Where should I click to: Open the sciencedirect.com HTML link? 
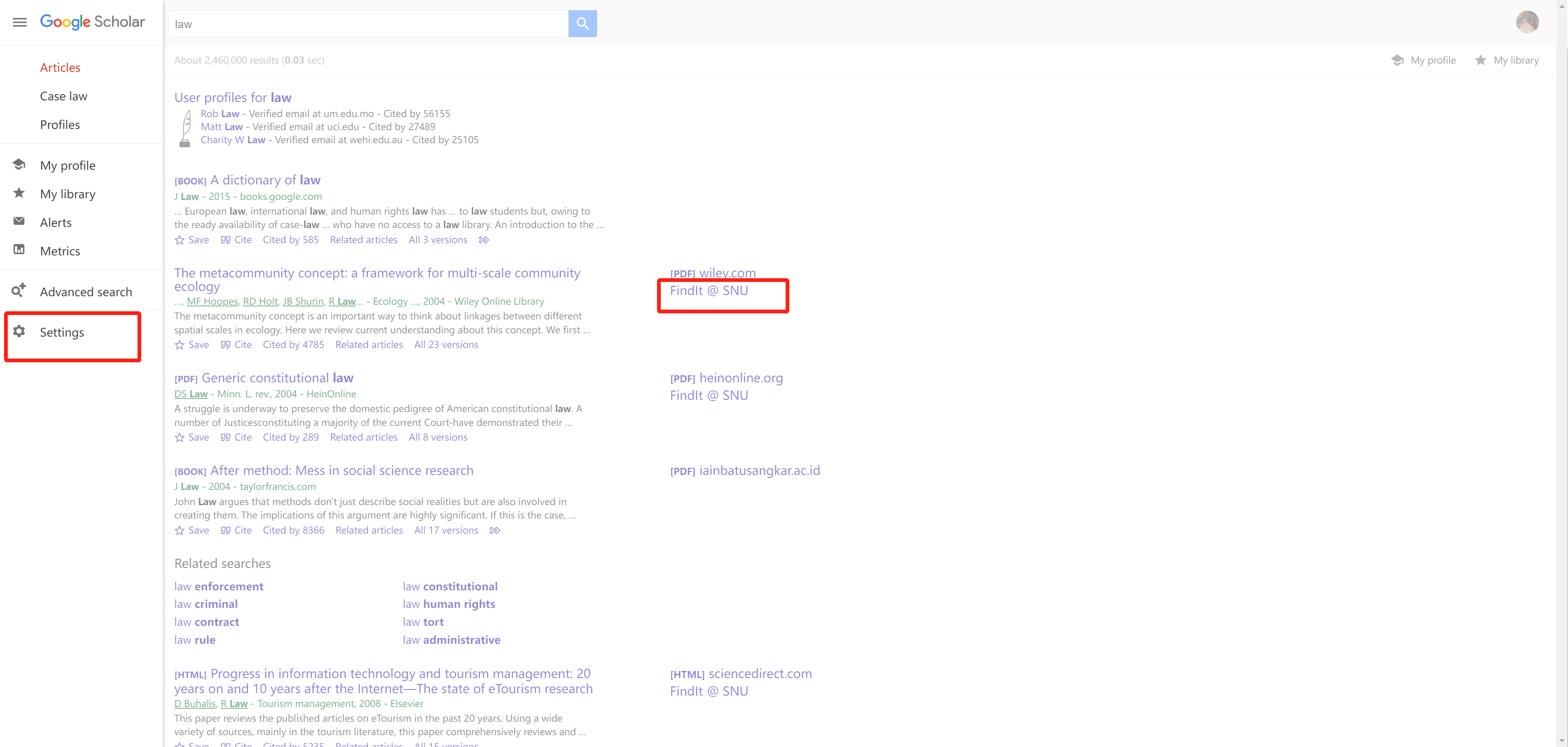pos(741,674)
